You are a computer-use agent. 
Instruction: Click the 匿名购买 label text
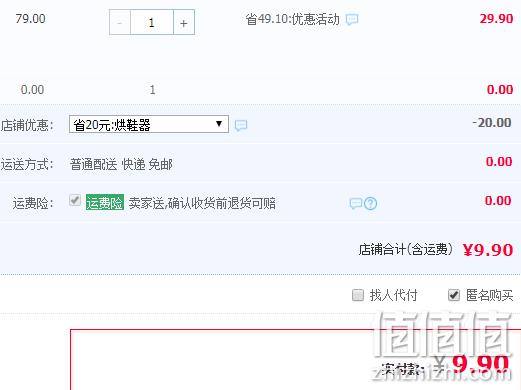click(489, 295)
